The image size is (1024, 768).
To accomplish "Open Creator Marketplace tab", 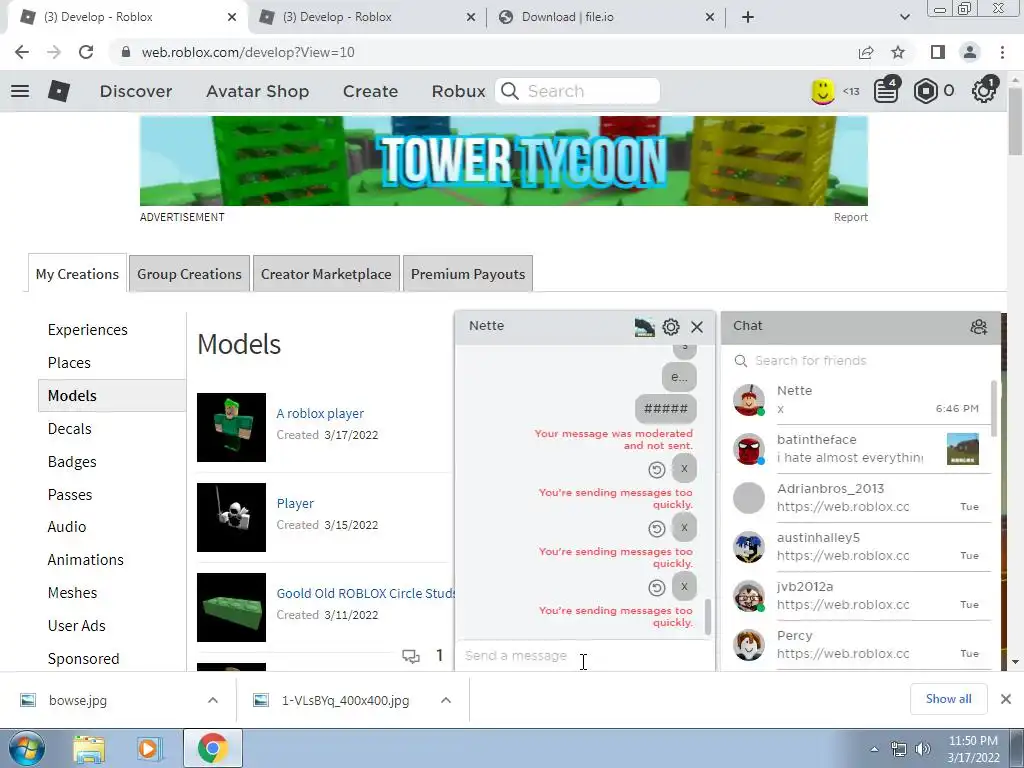I will (x=326, y=274).
